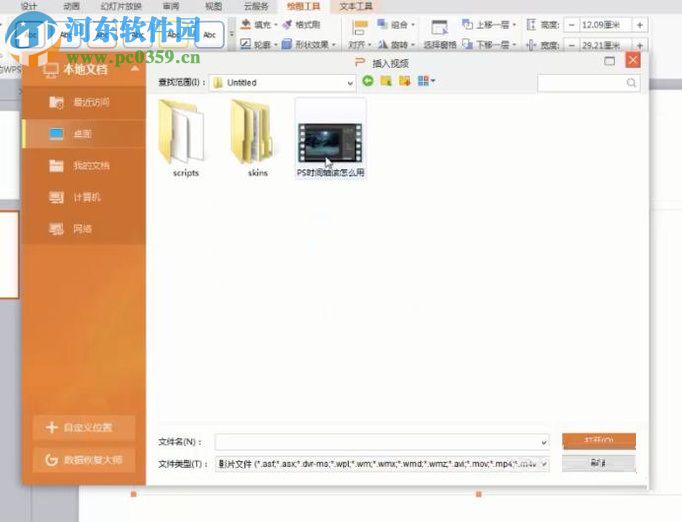682x522 pixels.
Task: Click the width value field 29.21厘米
Action: click(605, 45)
